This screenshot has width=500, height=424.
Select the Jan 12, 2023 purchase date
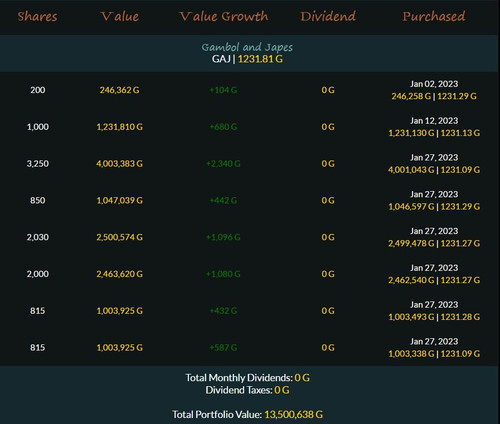(x=434, y=121)
